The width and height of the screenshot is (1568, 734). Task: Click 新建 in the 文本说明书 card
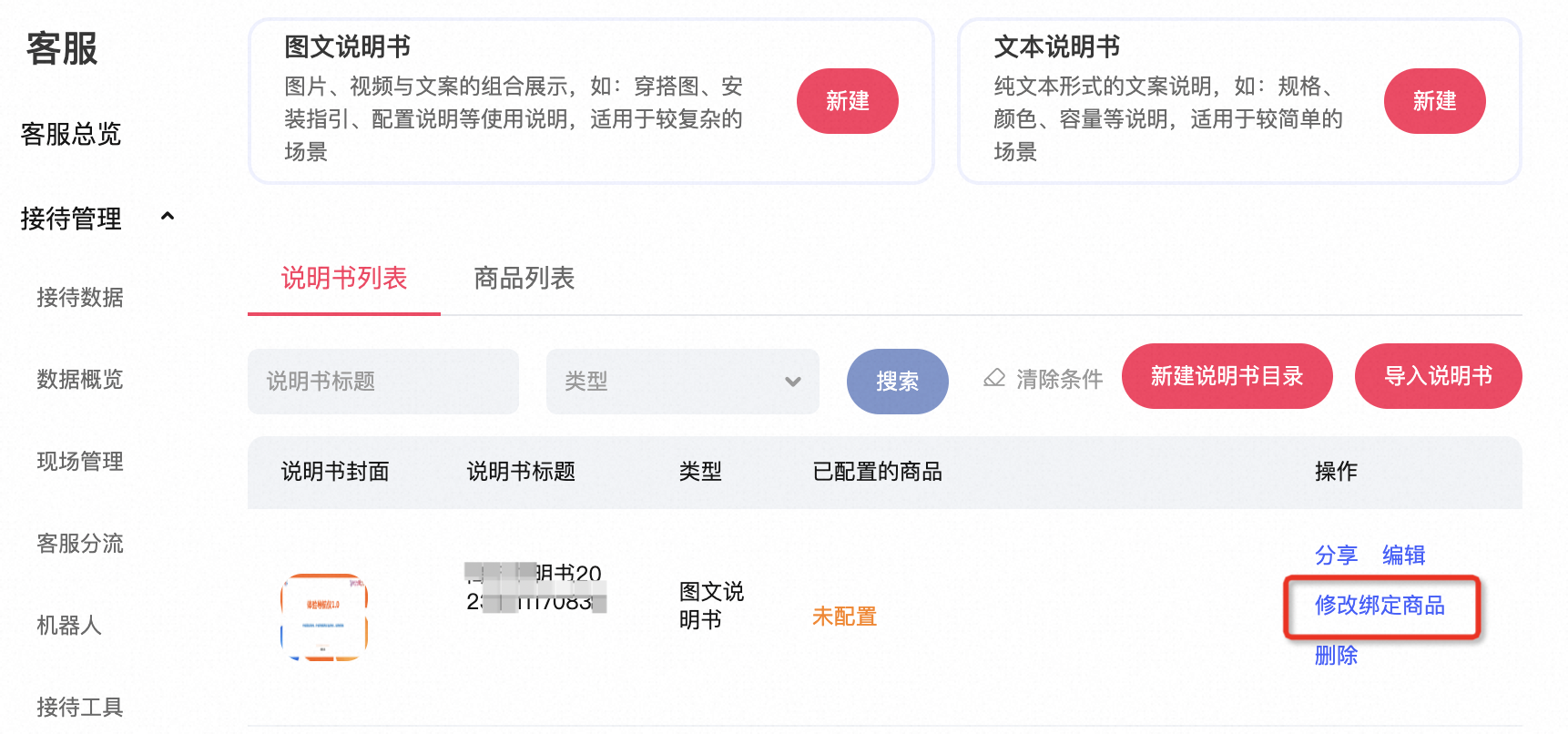pyautogui.click(x=1435, y=101)
